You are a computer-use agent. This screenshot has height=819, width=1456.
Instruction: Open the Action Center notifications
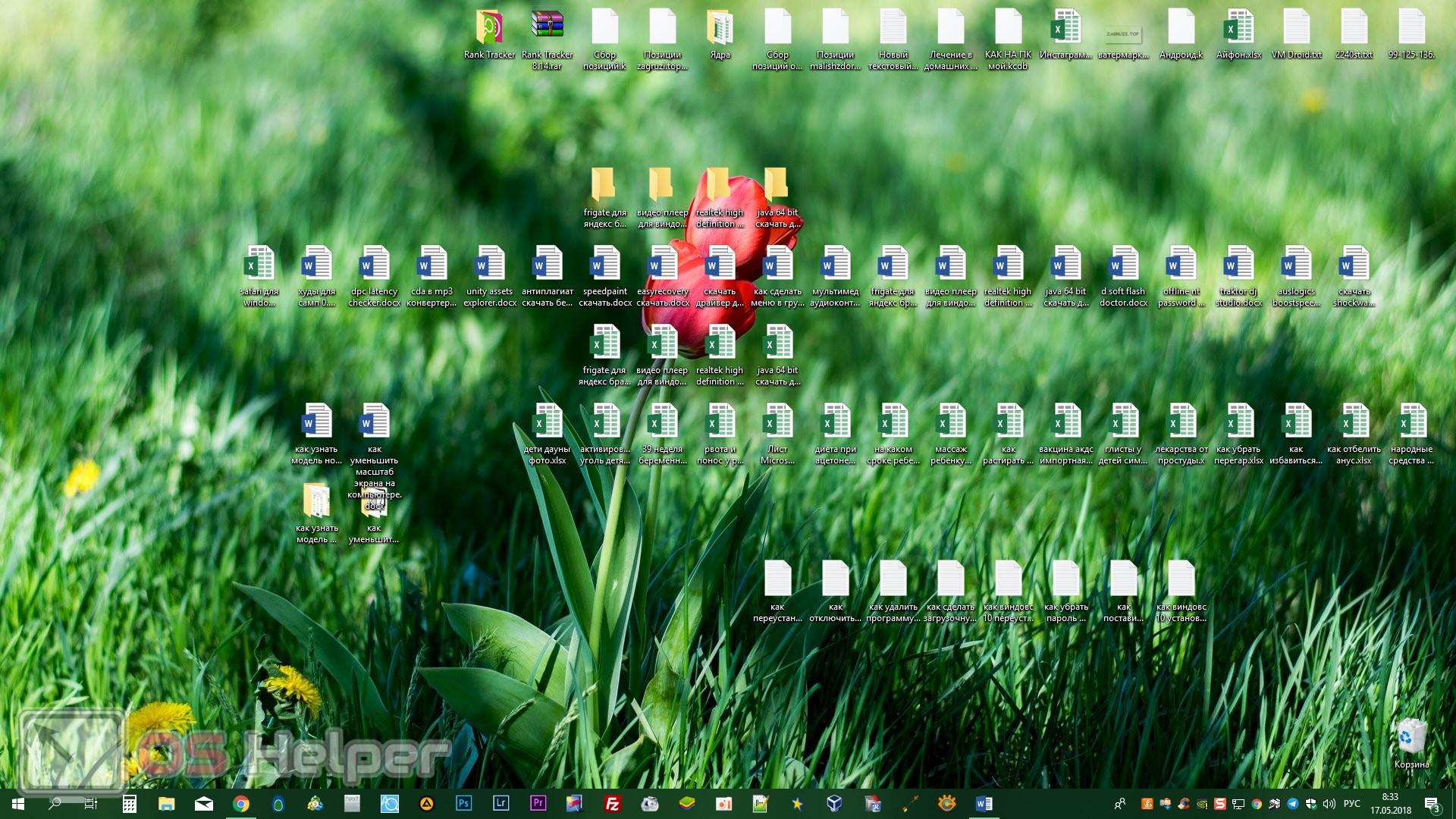[x=1432, y=804]
